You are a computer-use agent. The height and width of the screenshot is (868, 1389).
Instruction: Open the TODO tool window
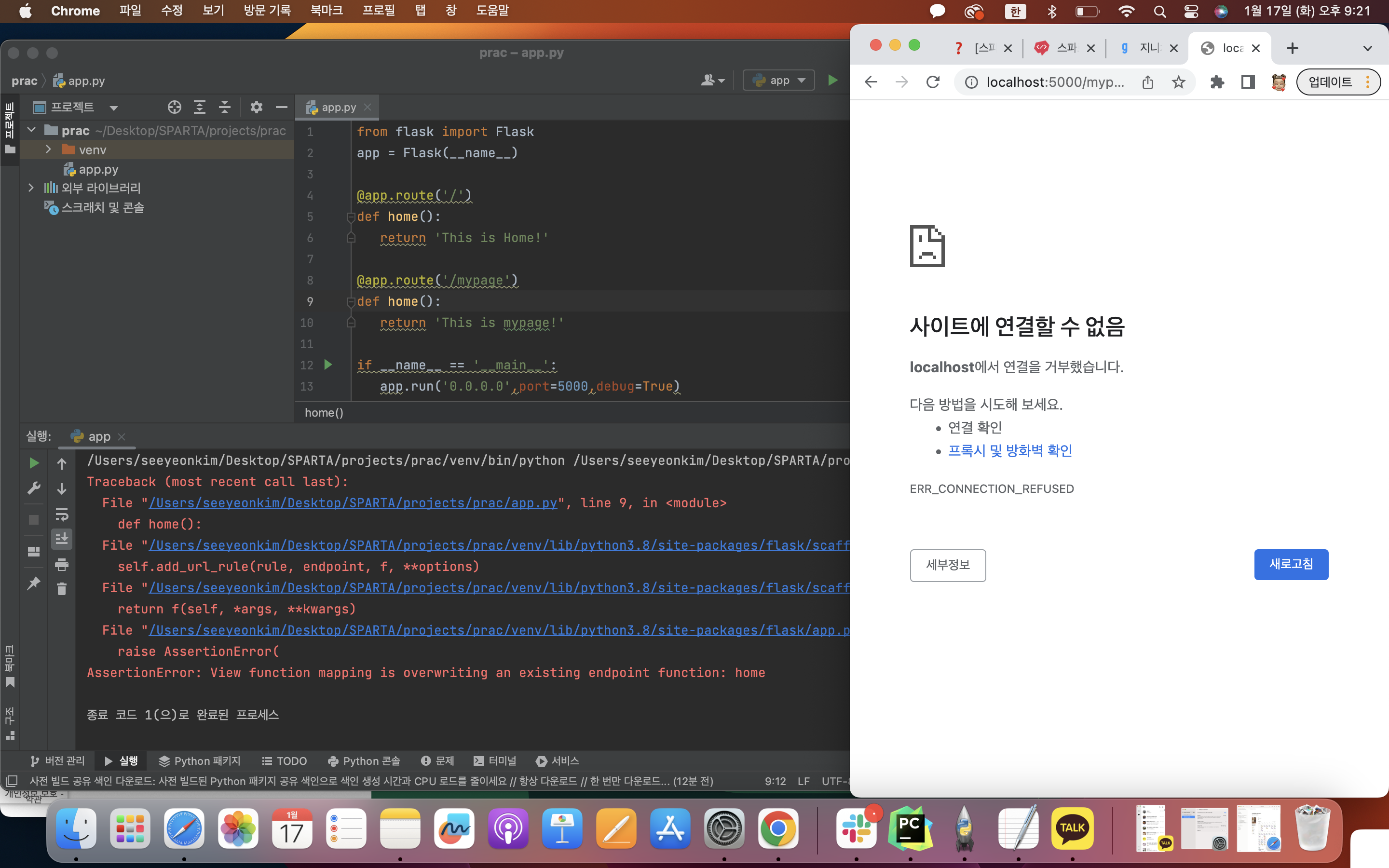click(284, 760)
